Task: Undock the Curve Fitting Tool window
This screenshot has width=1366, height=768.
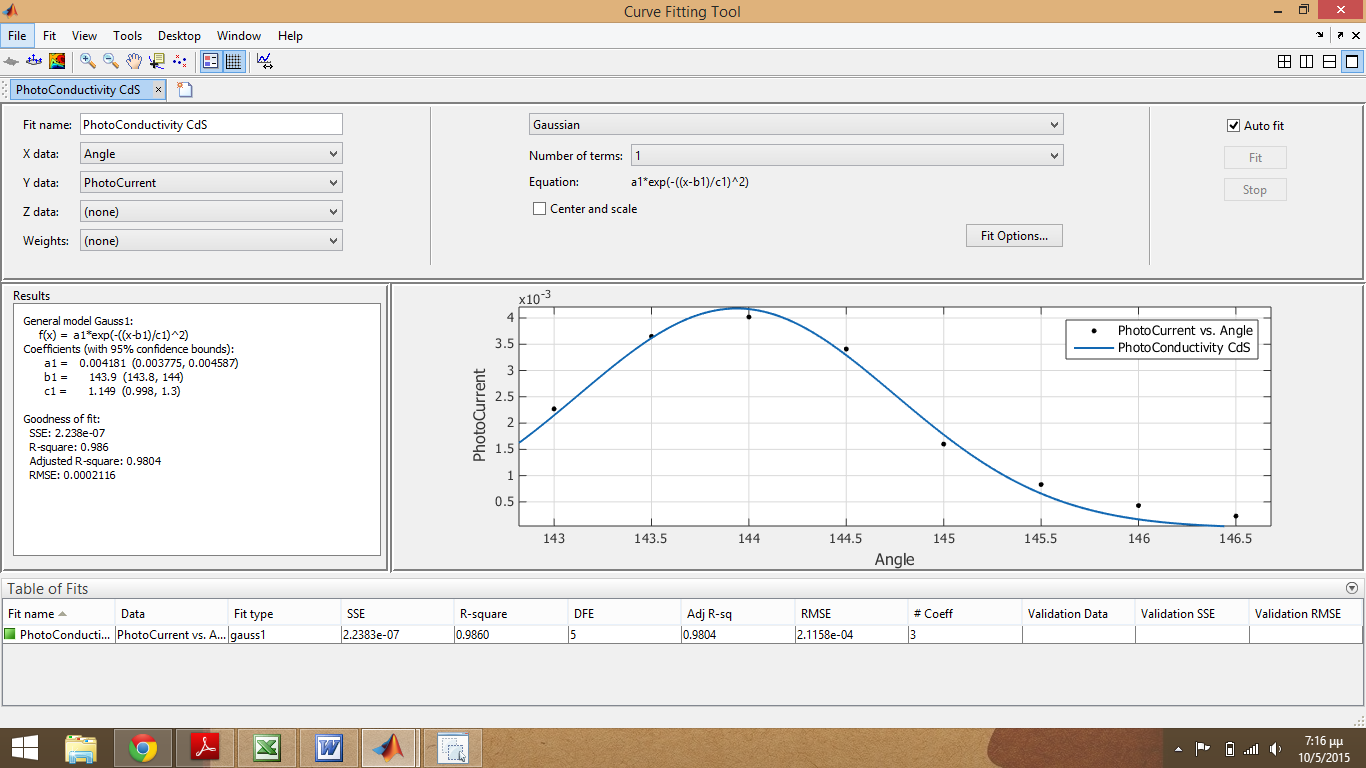Action: 1340,35
